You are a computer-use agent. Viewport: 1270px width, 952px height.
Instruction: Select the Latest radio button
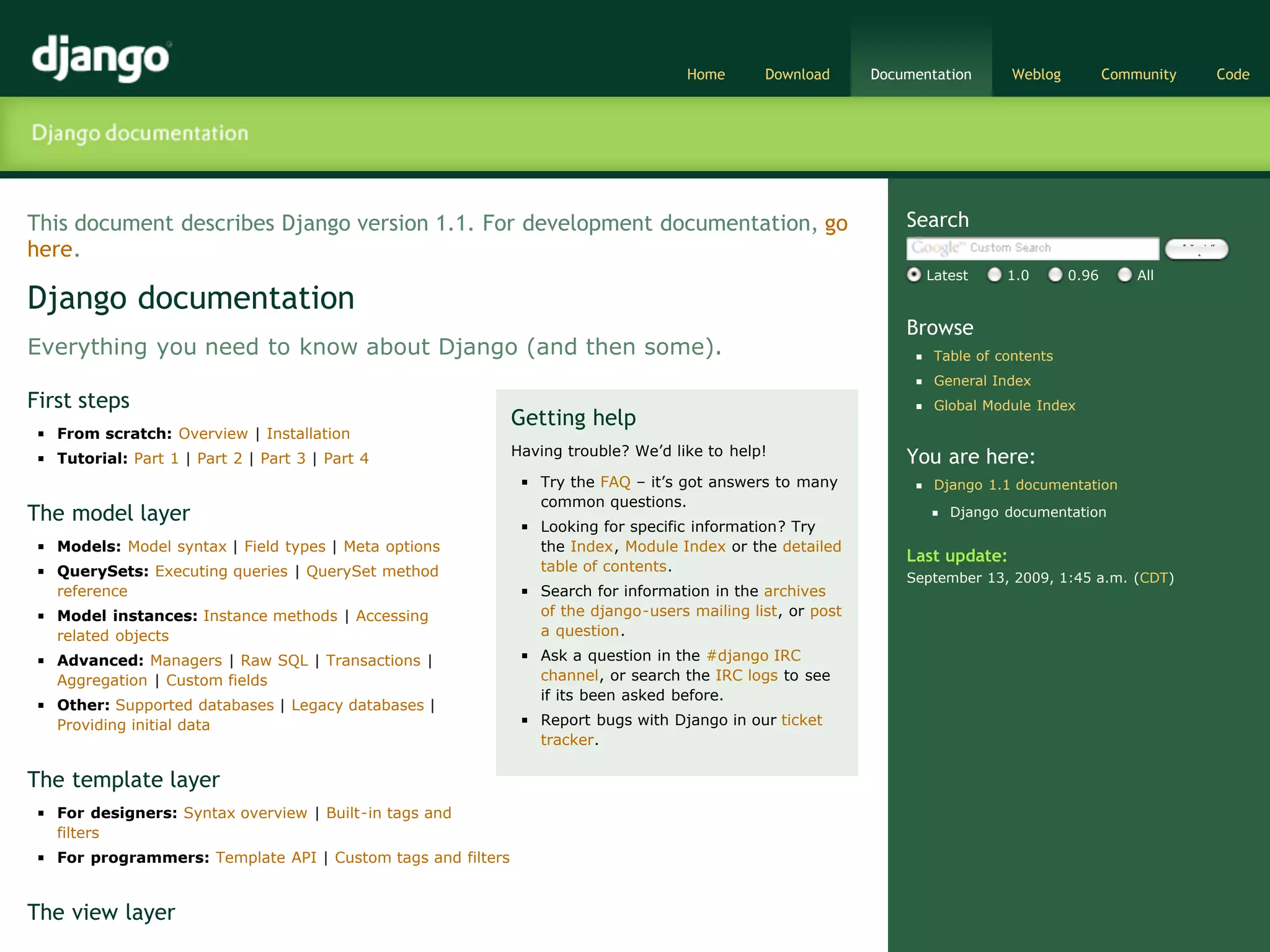coord(914,275)
